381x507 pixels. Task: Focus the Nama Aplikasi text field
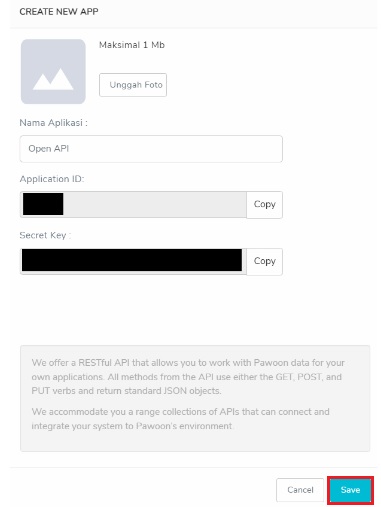[151, 149]
